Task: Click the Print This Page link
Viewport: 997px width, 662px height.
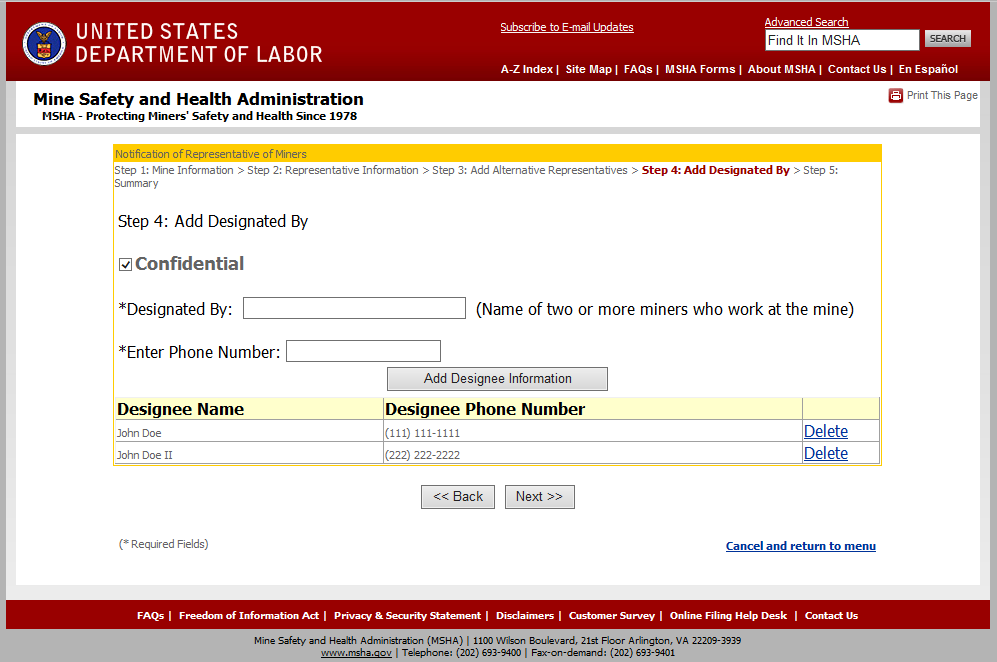Action: (942, 95)
